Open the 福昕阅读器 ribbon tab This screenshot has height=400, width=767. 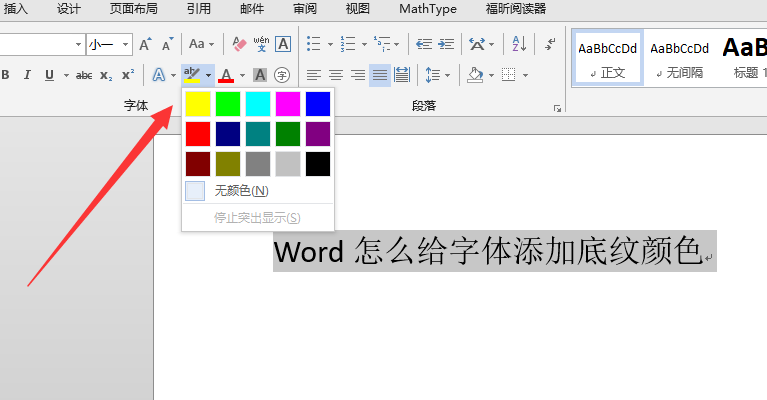pos(516,9)
